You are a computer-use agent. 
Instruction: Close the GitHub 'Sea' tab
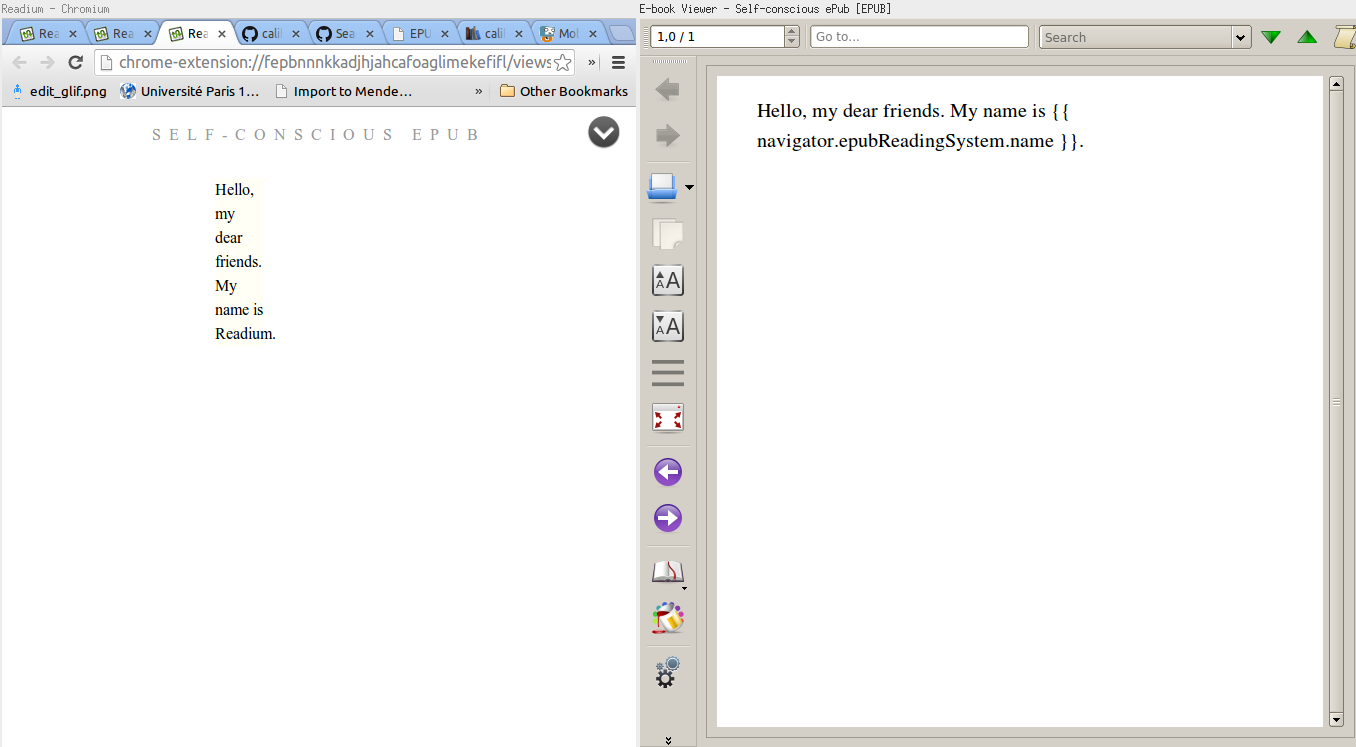pos(368,33)
